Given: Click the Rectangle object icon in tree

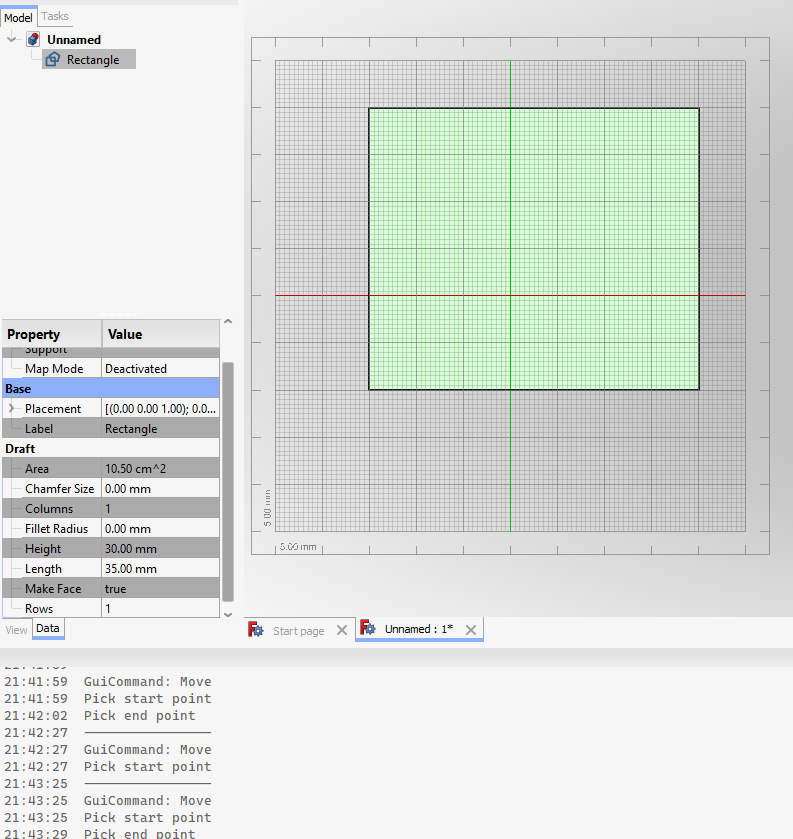Looking at the screenshot, I should pyautogui.click(x=53, y=60).
